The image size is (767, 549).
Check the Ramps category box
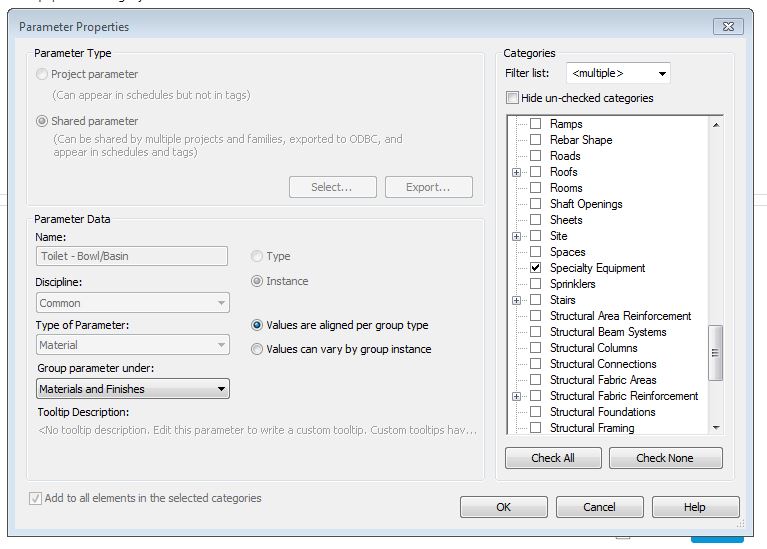[x=536, y=123]
